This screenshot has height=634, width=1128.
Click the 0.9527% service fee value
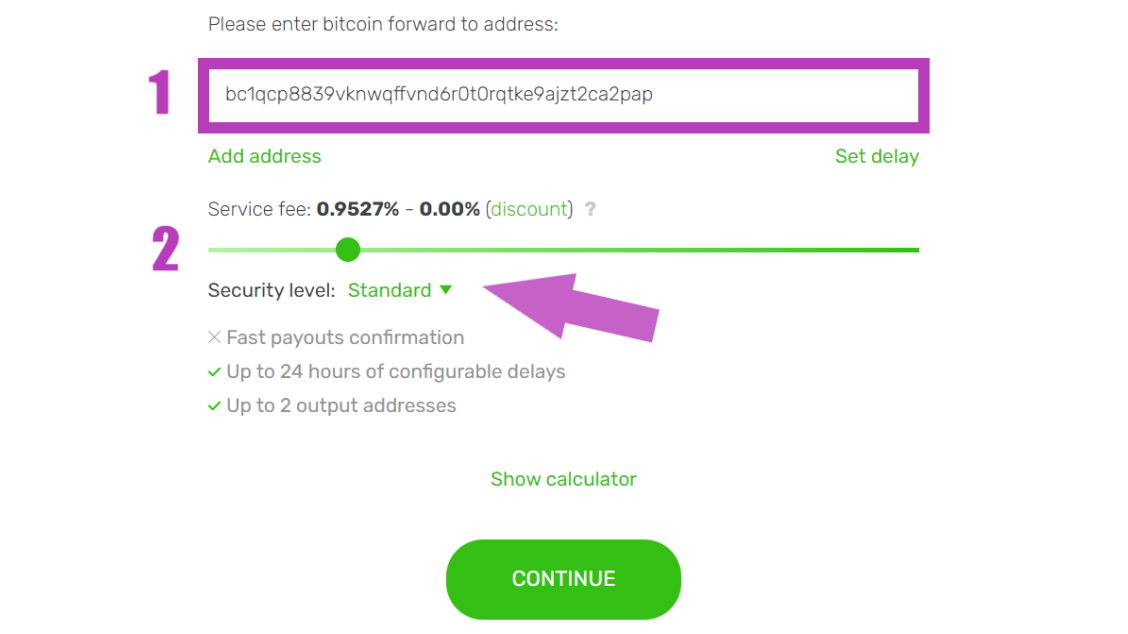(357, 209)
